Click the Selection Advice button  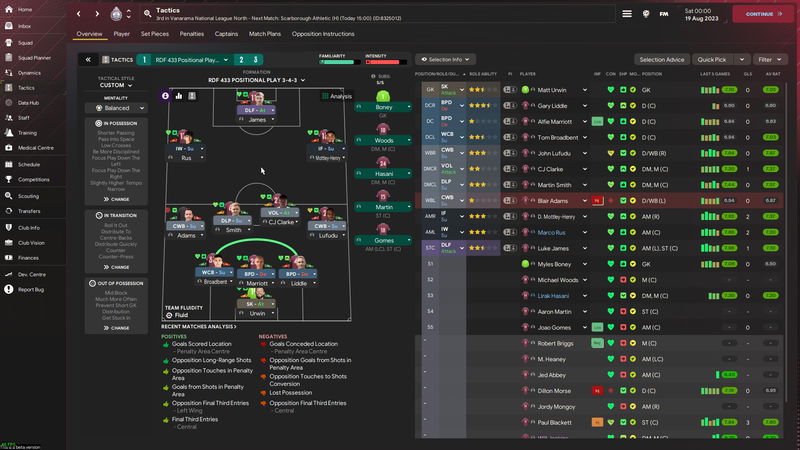click(x=662, y=60)
